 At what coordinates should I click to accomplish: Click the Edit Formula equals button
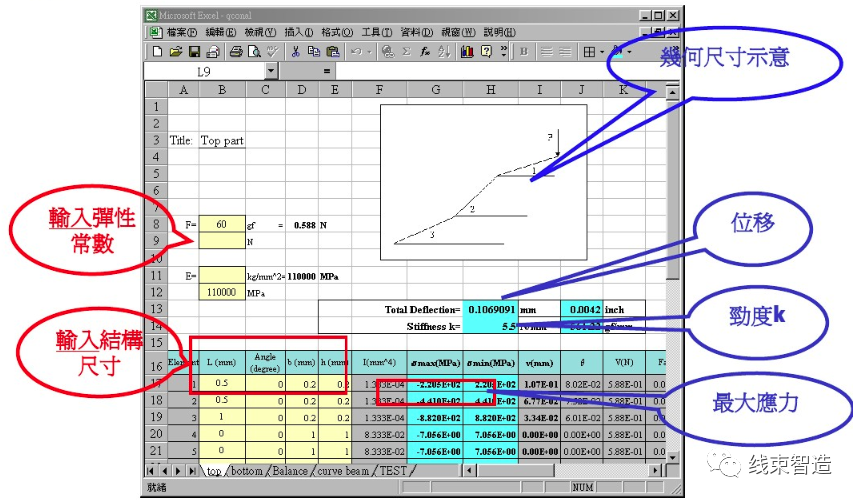point(327,71)
